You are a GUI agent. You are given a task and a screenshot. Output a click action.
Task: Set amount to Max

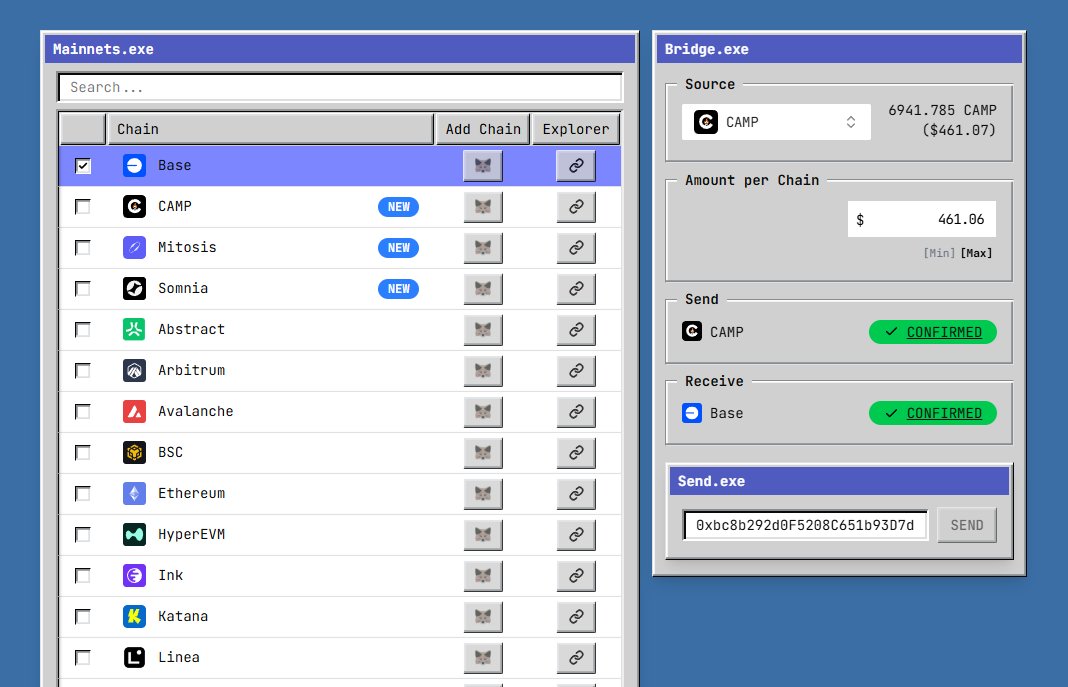click(976, 253)
